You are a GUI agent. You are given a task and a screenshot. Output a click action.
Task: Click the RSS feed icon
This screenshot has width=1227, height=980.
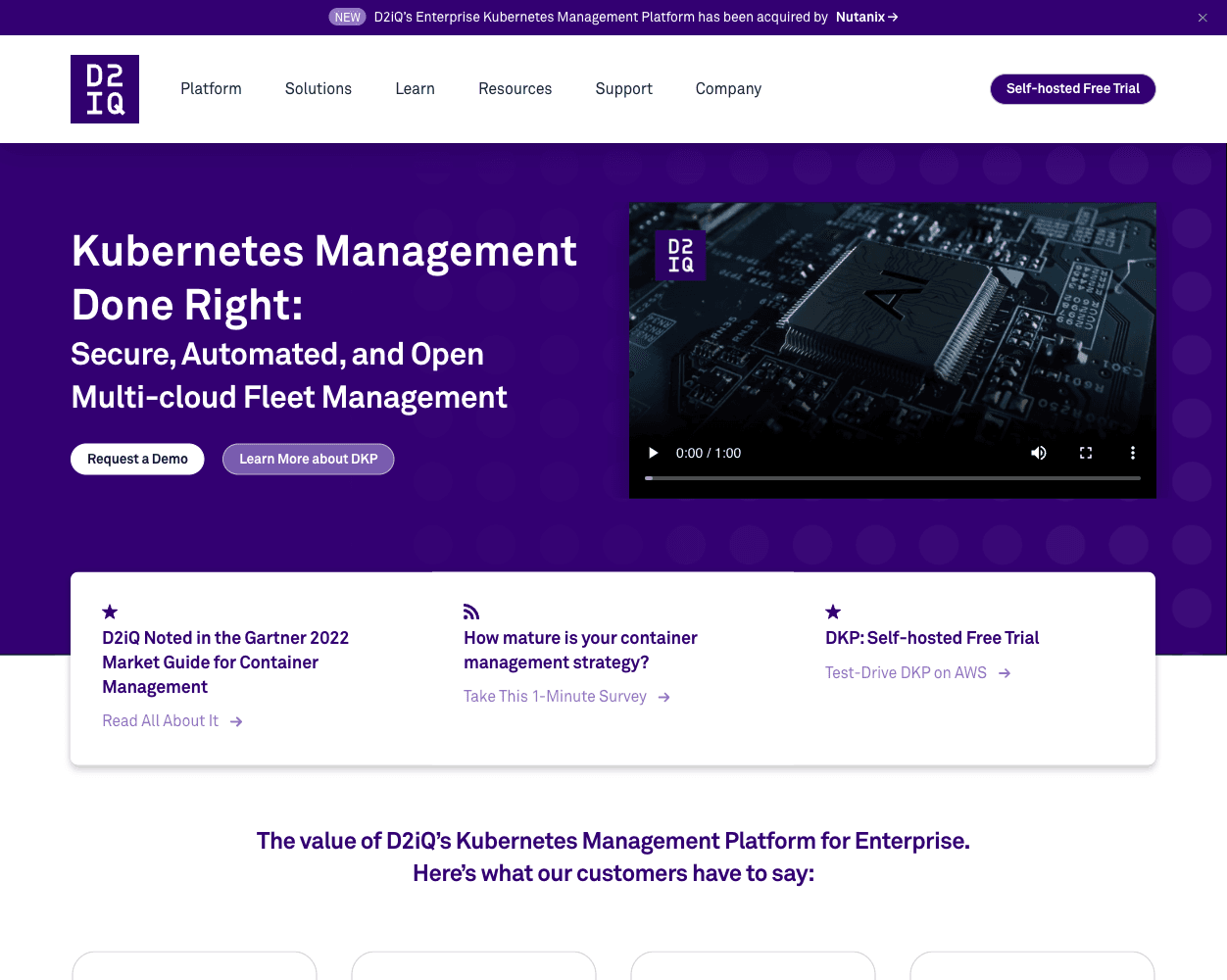tap(471, 612)
